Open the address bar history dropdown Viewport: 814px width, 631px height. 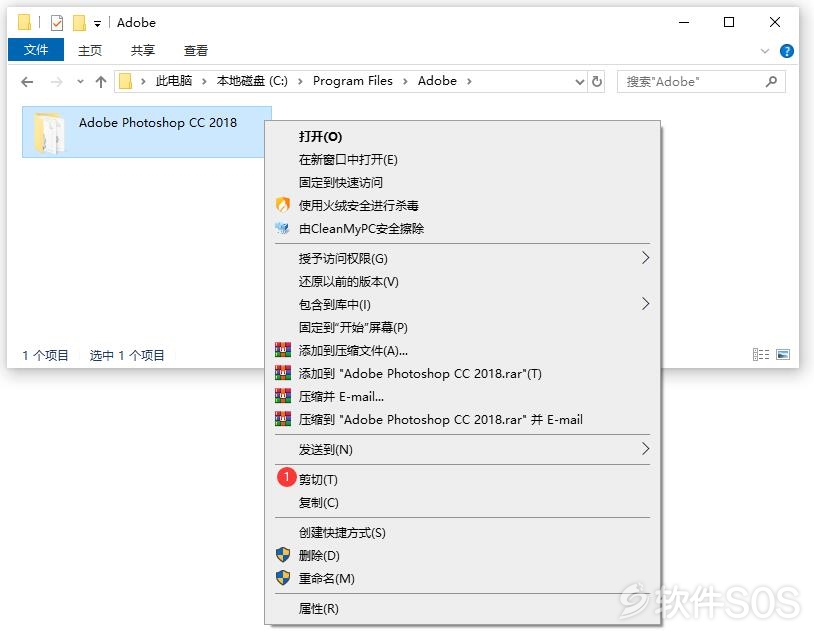[580, 82]
